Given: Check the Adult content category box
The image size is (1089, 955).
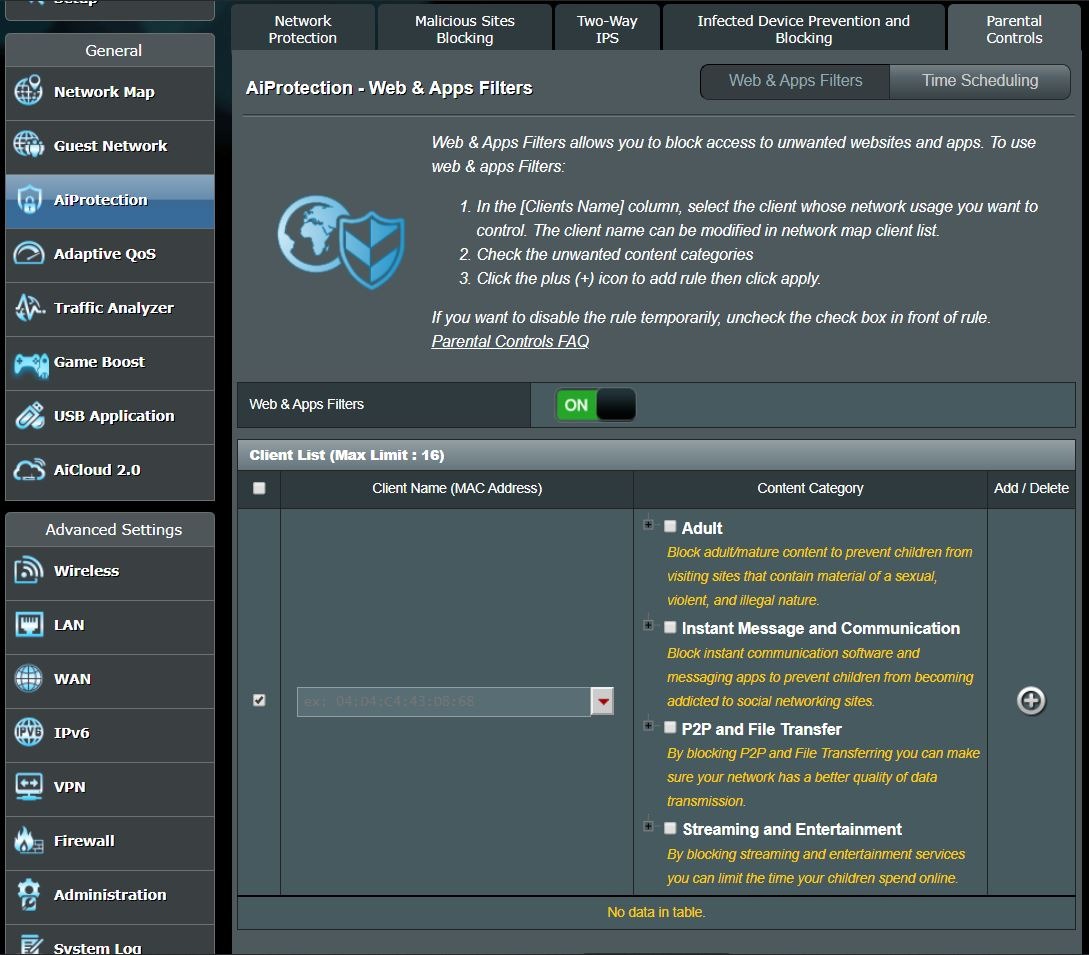Looking at the screenshot, I should click(670, 527).
